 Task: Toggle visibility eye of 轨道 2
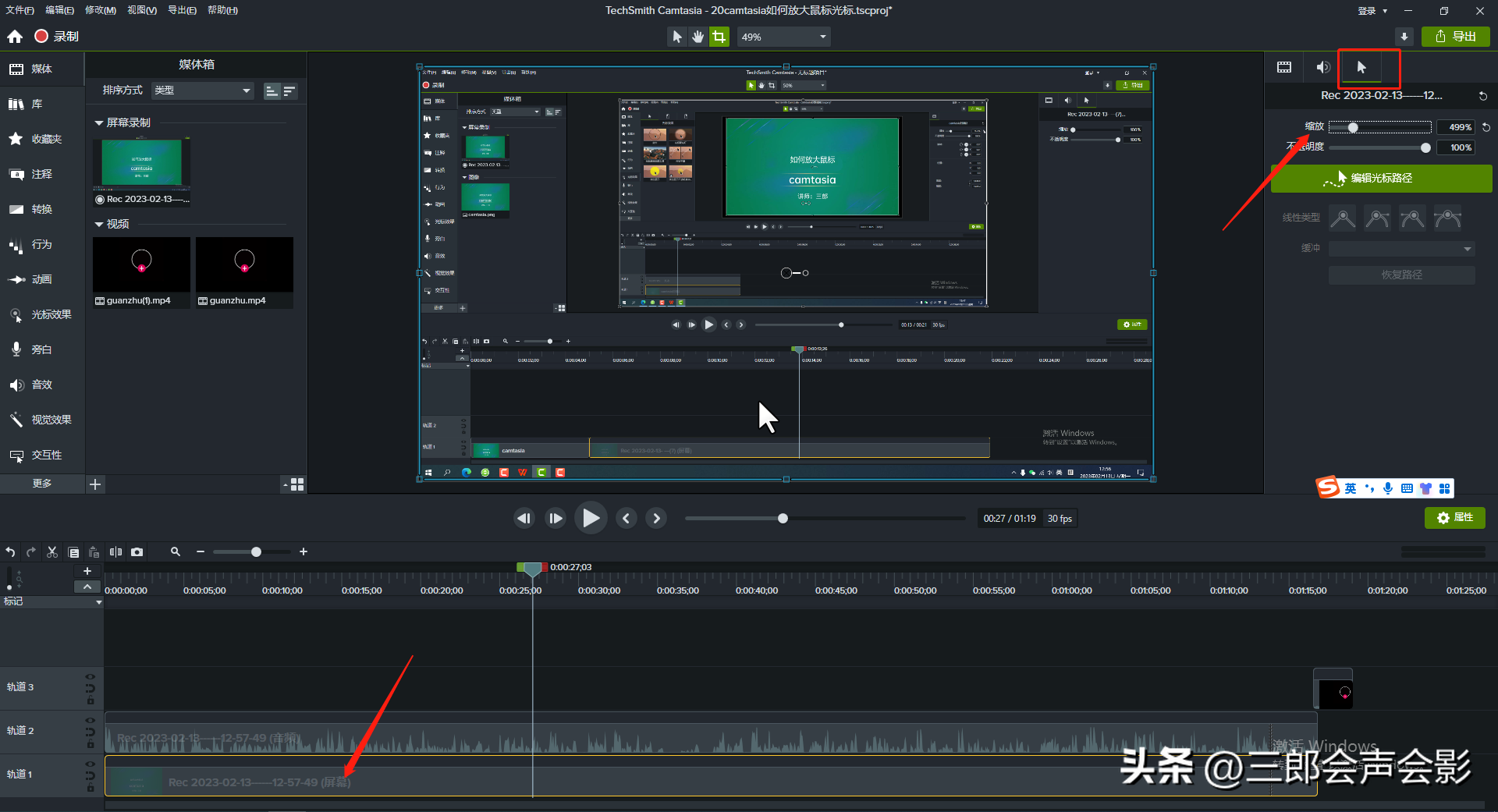(91, 721)
